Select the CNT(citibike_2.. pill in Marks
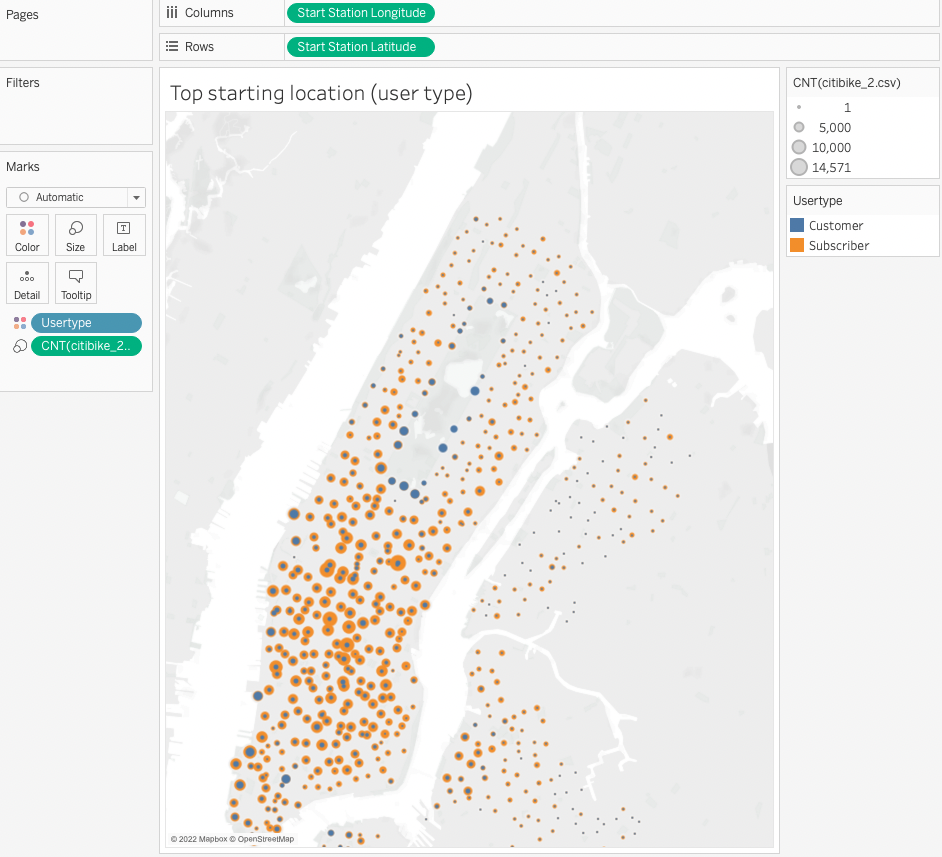The image size is (942, 857). [87, 346]
